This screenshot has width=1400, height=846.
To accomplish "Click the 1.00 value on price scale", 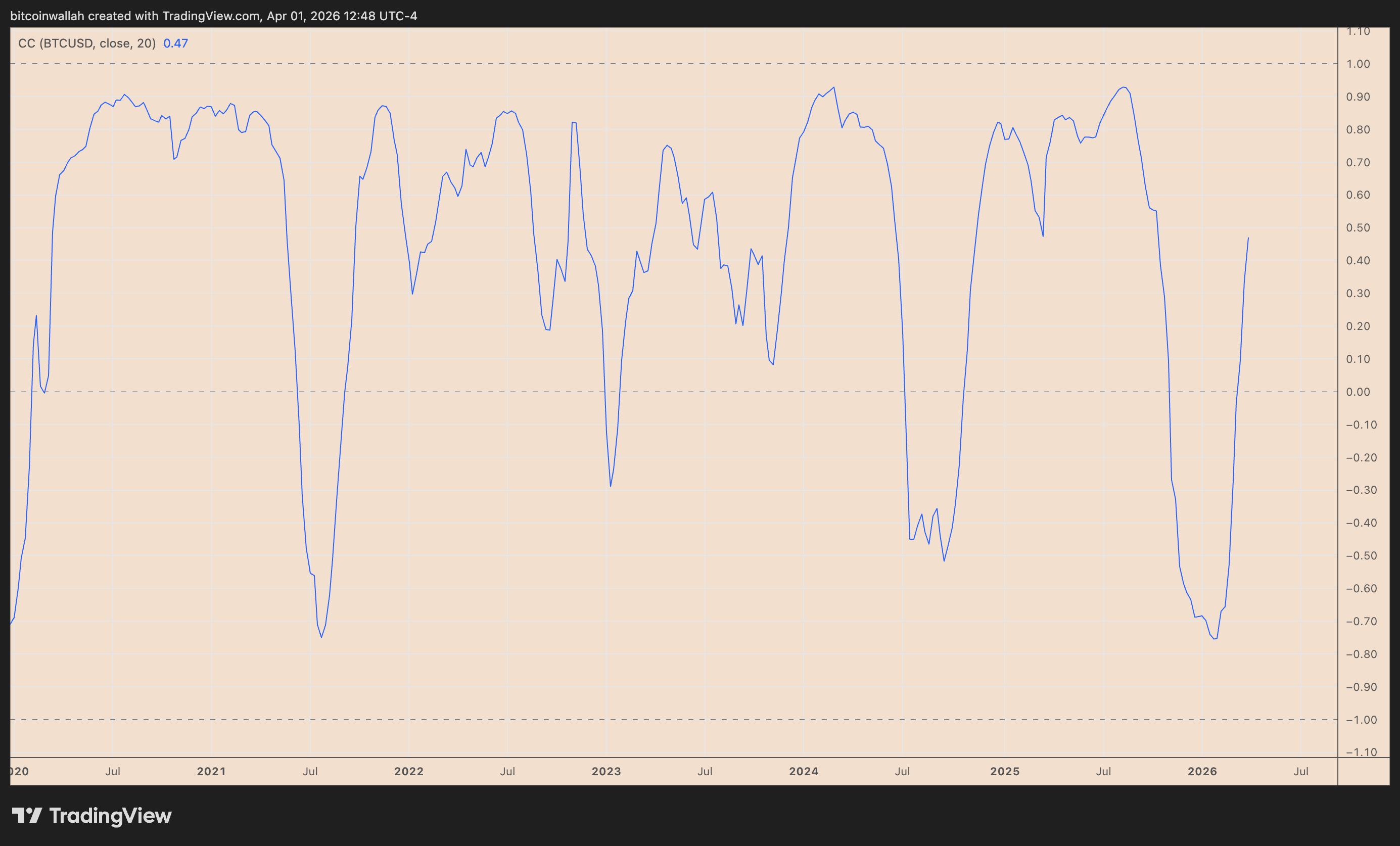I will point(1358,64).
